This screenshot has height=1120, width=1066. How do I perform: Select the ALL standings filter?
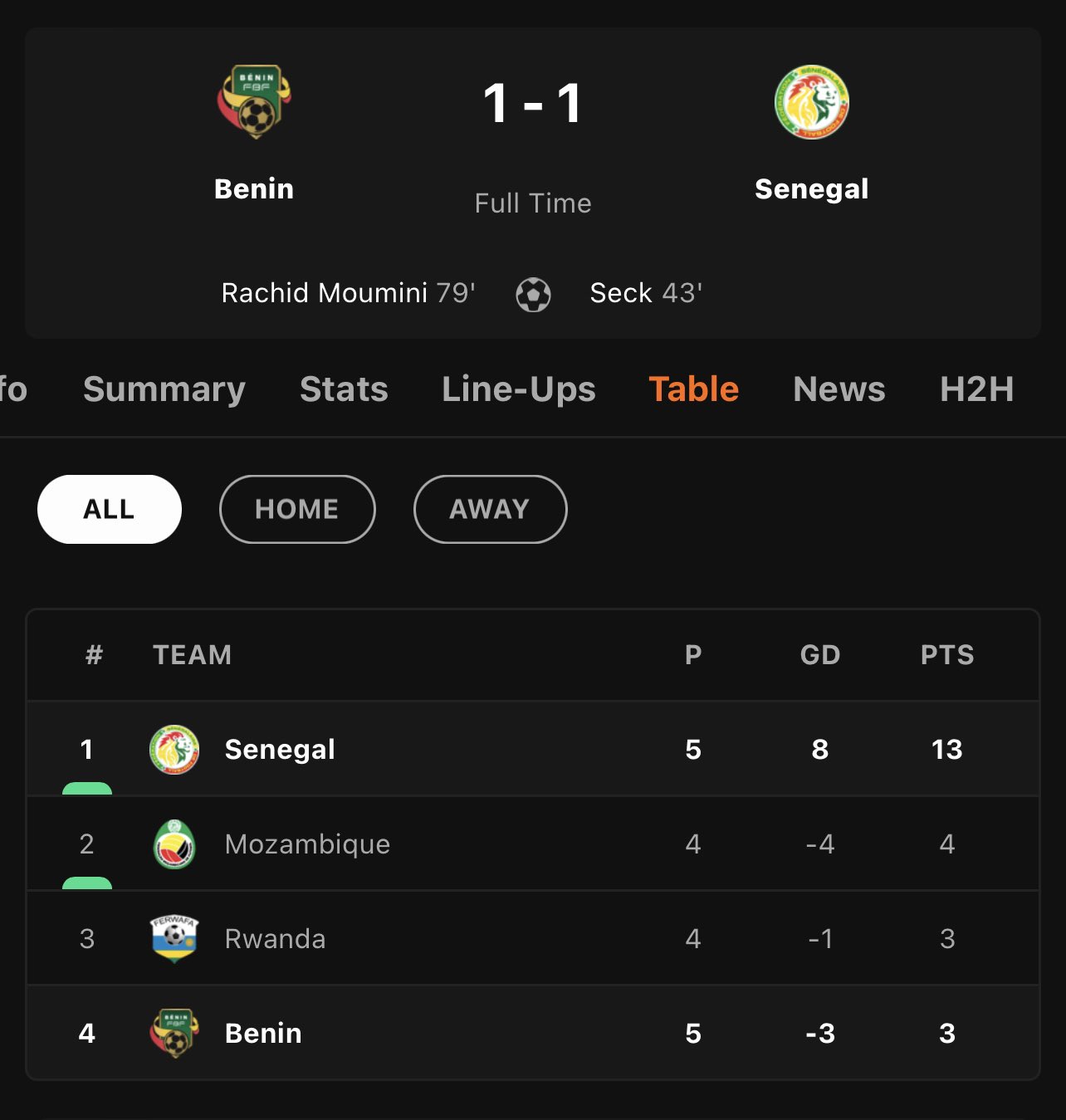coord(110,509)
